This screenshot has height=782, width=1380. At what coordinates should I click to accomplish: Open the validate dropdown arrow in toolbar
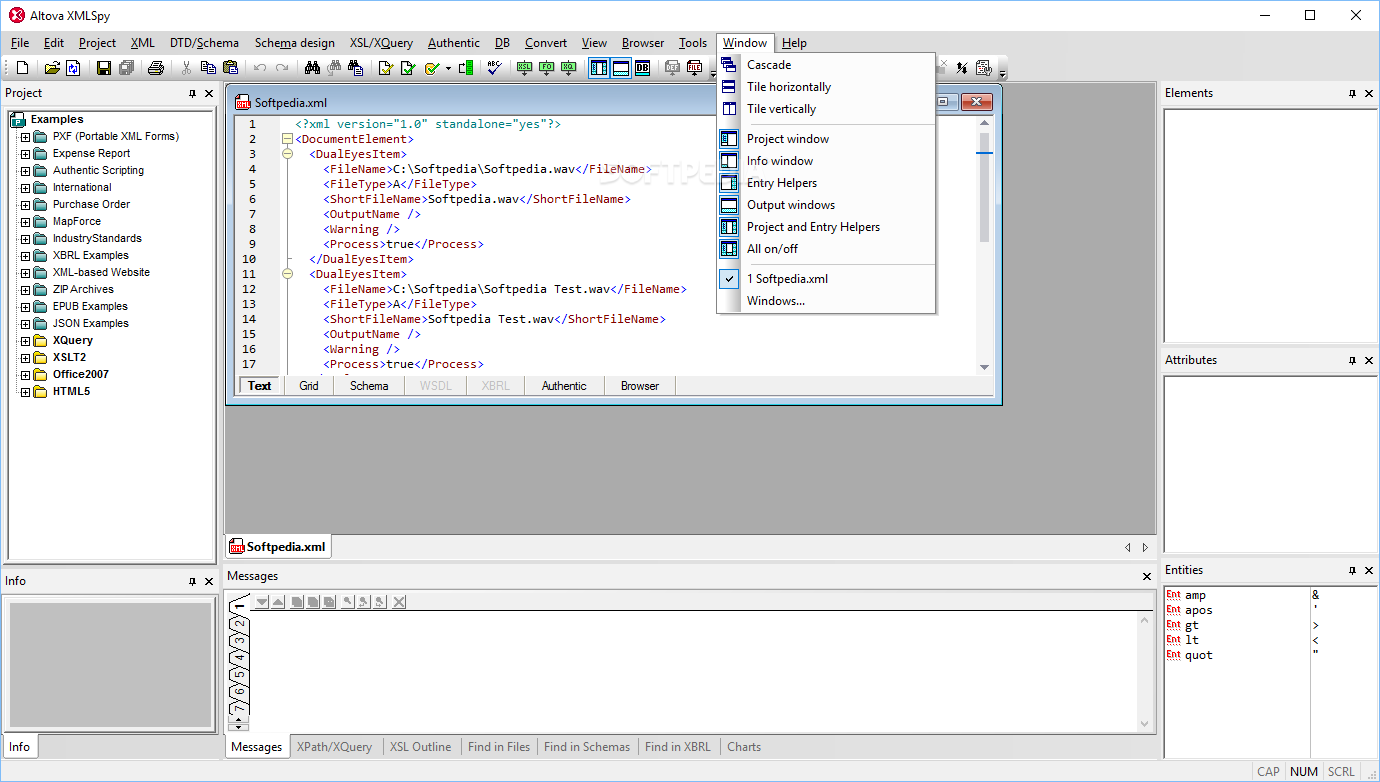(x=448, y=68)
